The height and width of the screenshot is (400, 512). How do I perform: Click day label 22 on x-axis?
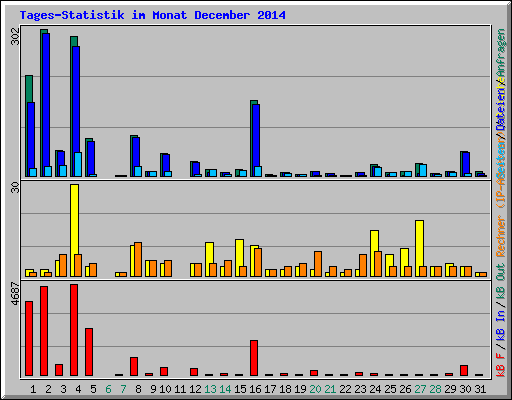click(x=345, y=389)
